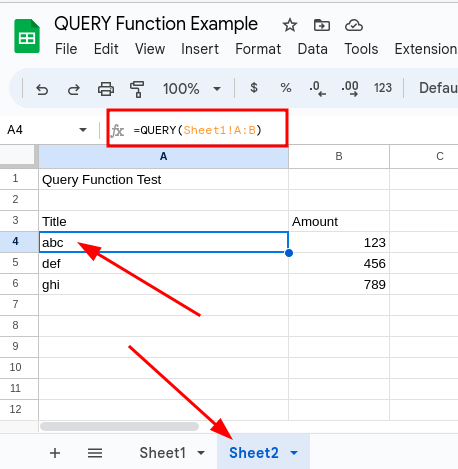Open Sheet2 tab options arrow
Viewport: 458px width, 469px height.
pyautogui.click(x=294, y=453)
